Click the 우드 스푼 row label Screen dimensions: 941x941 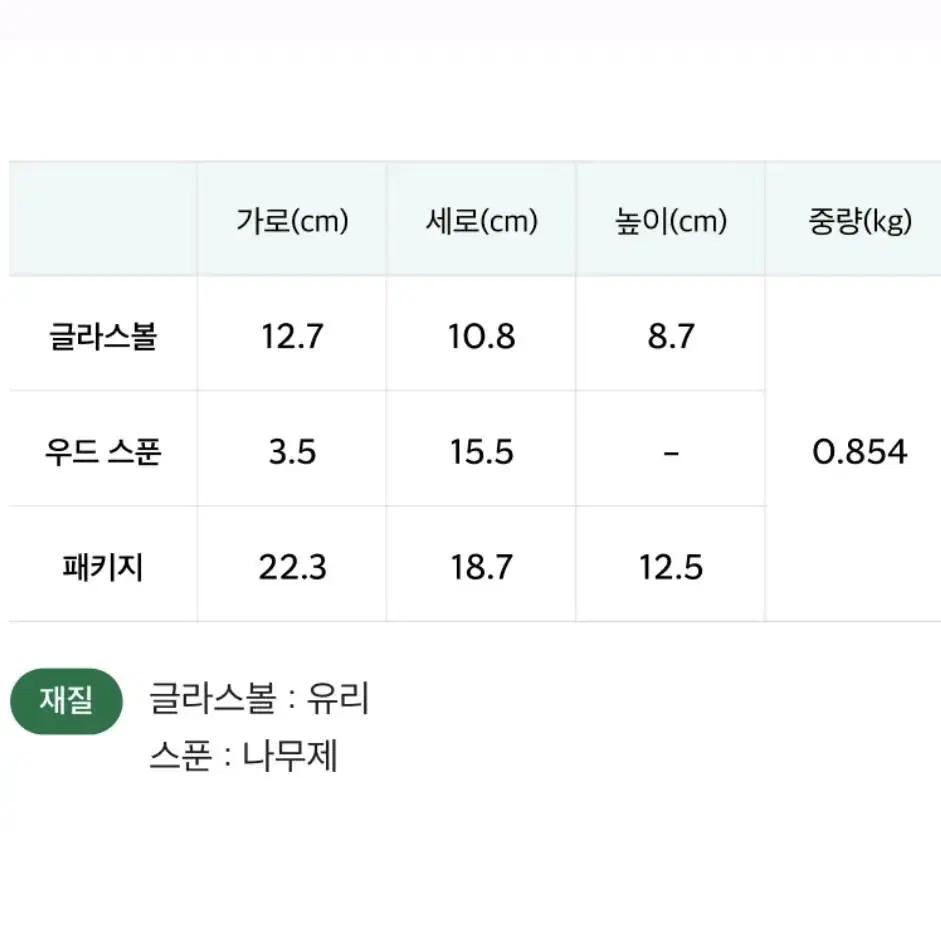(x=103, y=451)
